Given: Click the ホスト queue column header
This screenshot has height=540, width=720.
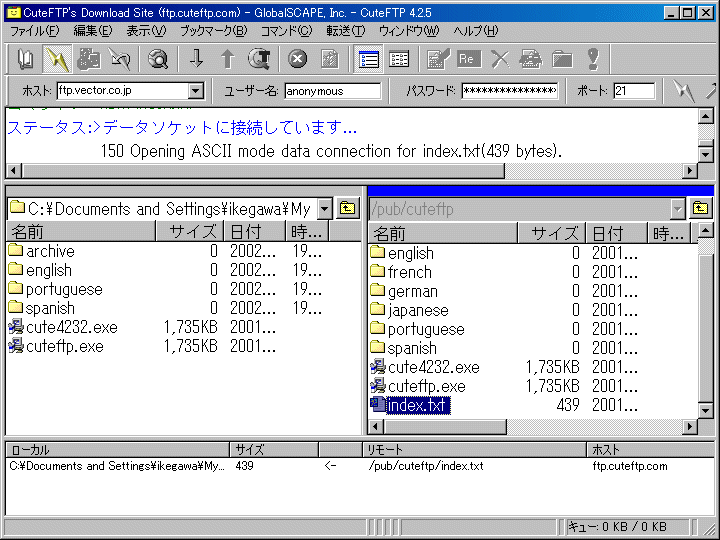Looking at the screenshot, I should pos(651,450).
